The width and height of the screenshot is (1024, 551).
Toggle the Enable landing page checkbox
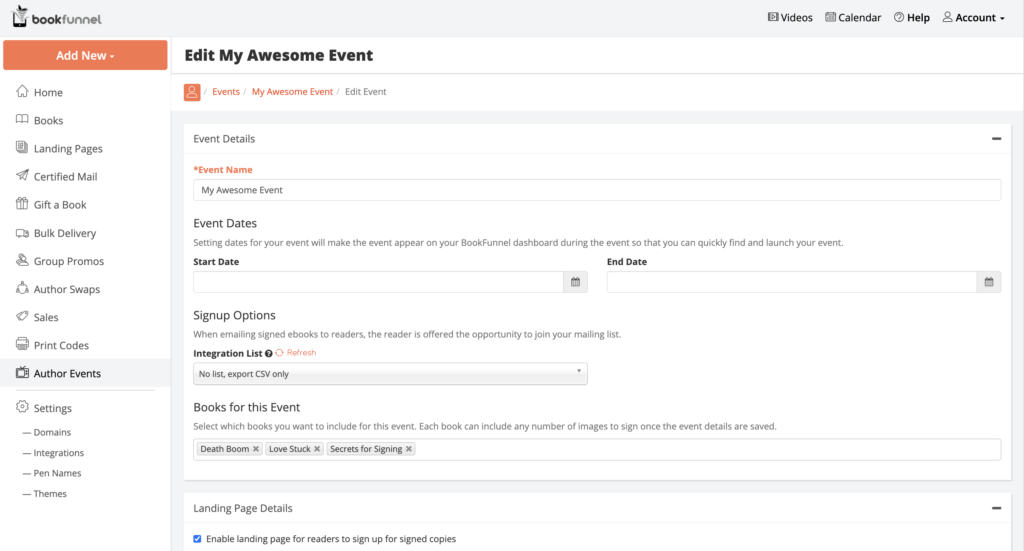[197, 539]
